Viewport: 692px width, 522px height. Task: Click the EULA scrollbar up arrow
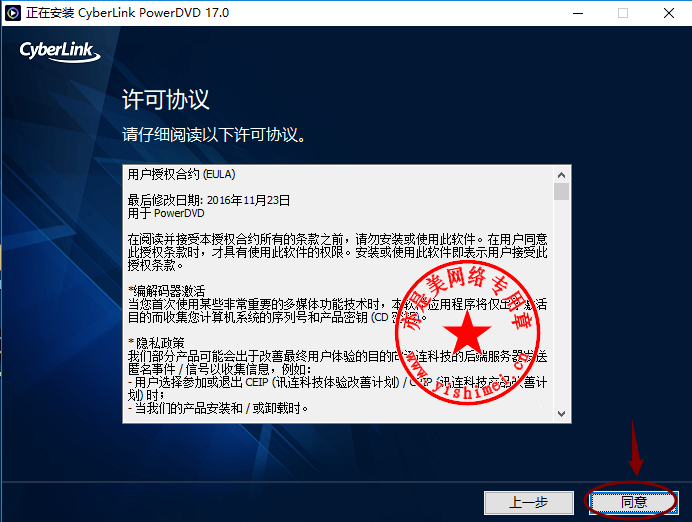point(561,175)
